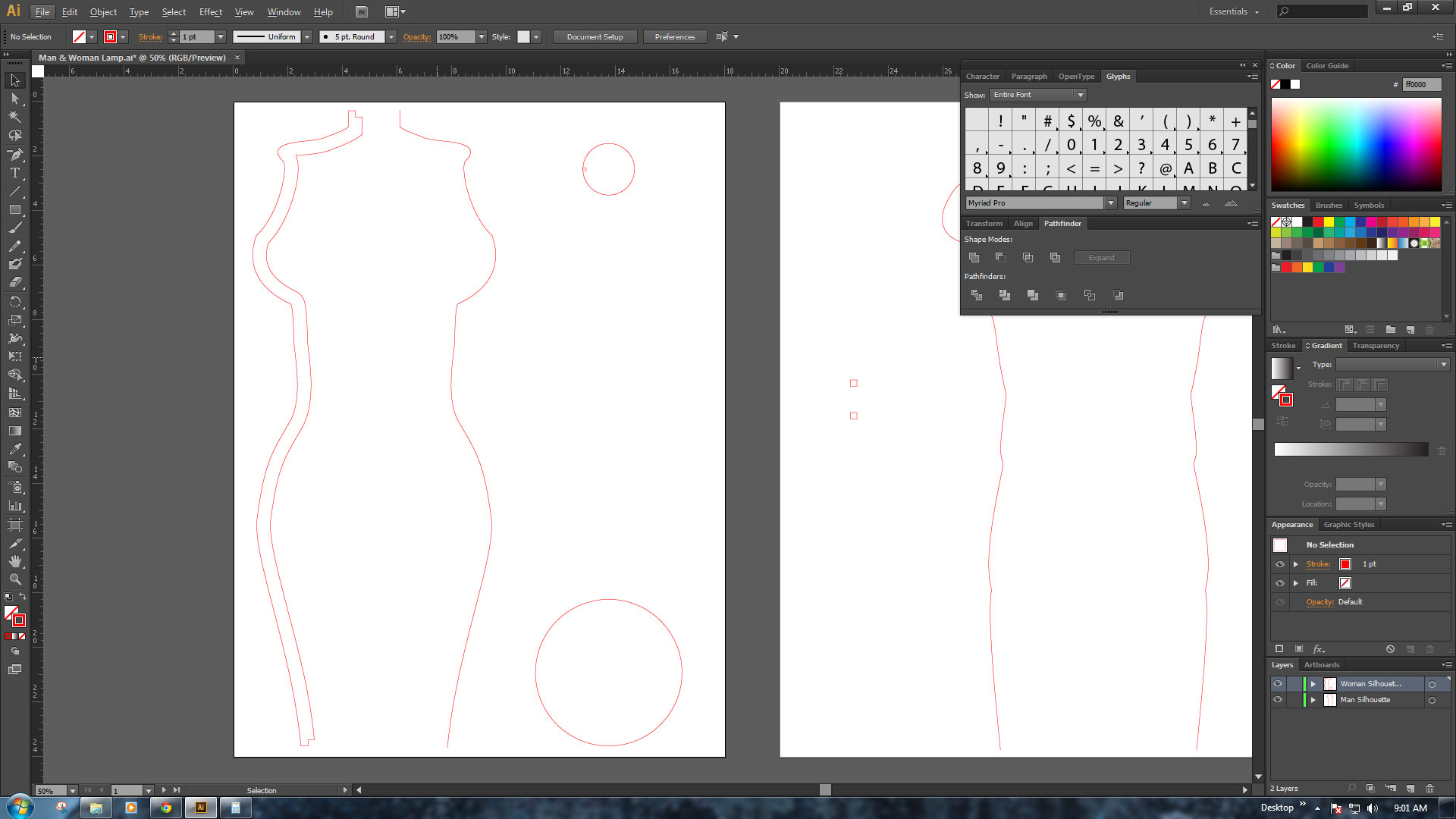Toggle Fill attribute visibility in Appearance
The height and width of the screenshot is (819, 1456).
click(x=1280, y=583)
